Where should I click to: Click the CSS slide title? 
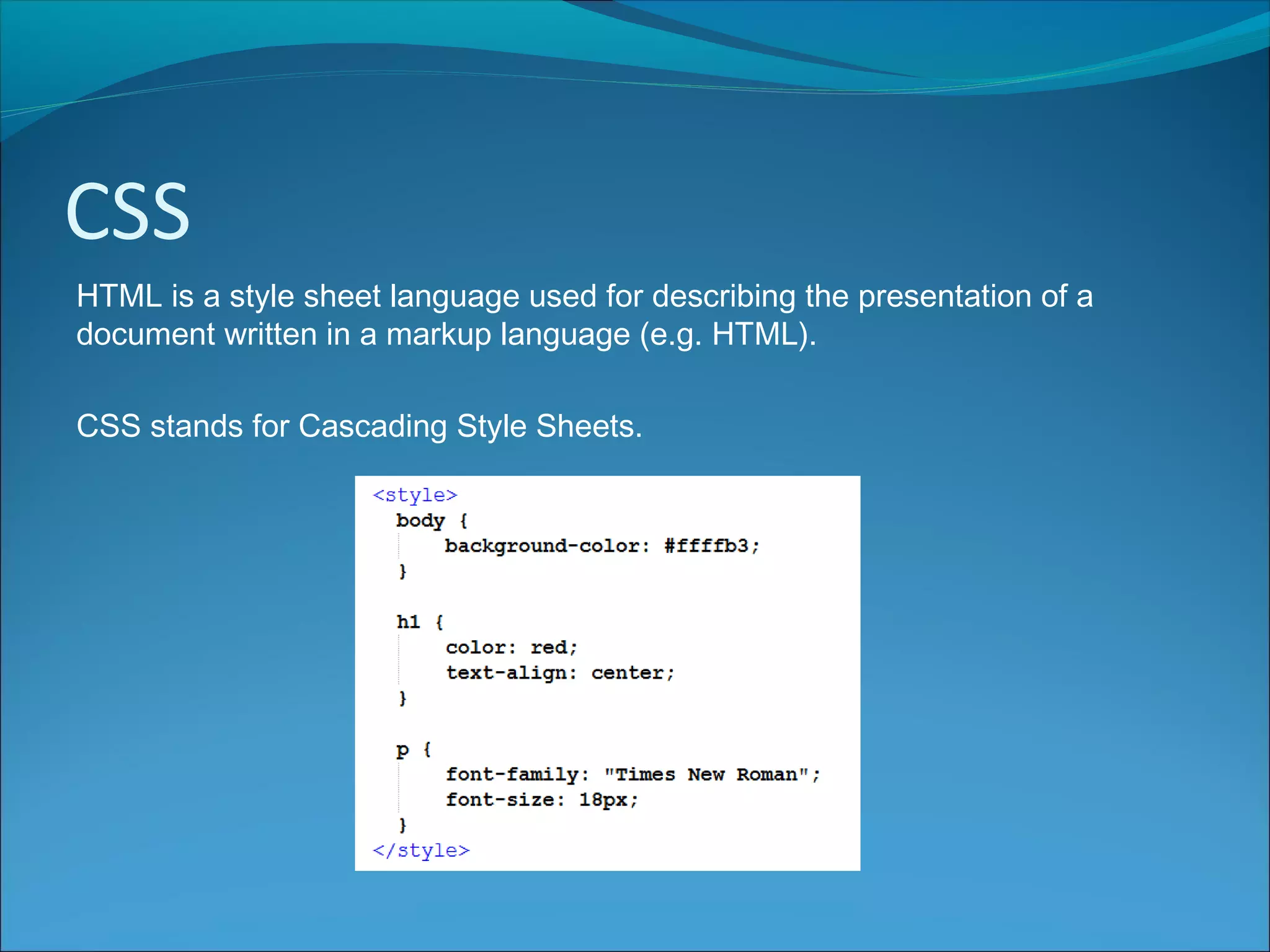coord(127,212)
